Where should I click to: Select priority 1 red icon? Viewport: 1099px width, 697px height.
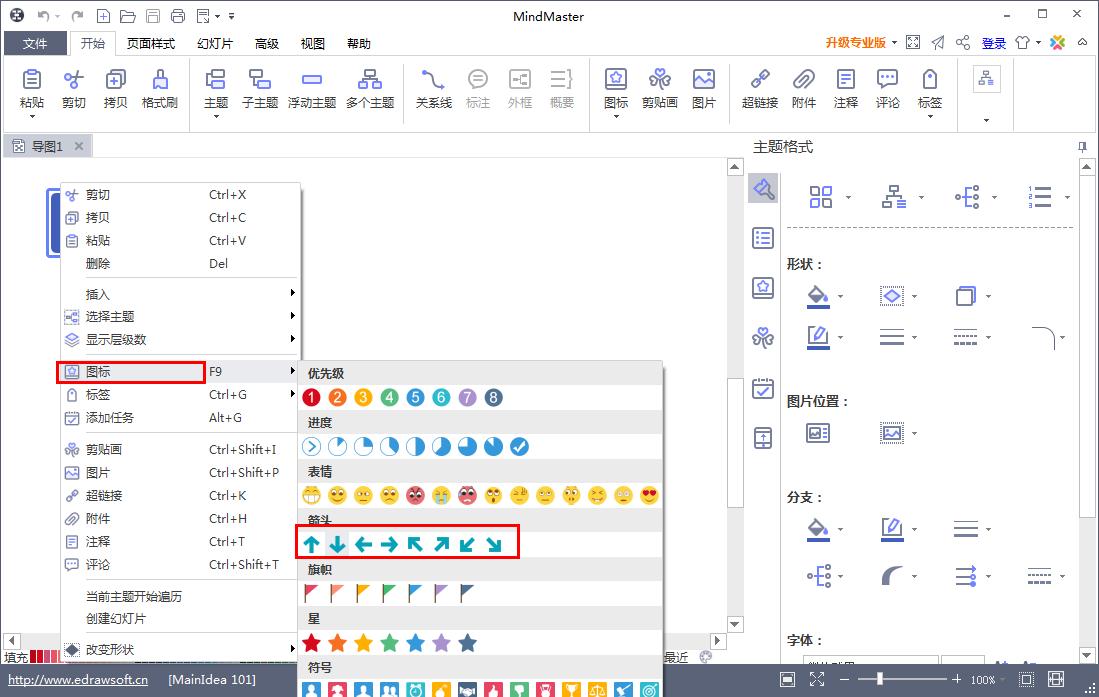pos(311,398)
